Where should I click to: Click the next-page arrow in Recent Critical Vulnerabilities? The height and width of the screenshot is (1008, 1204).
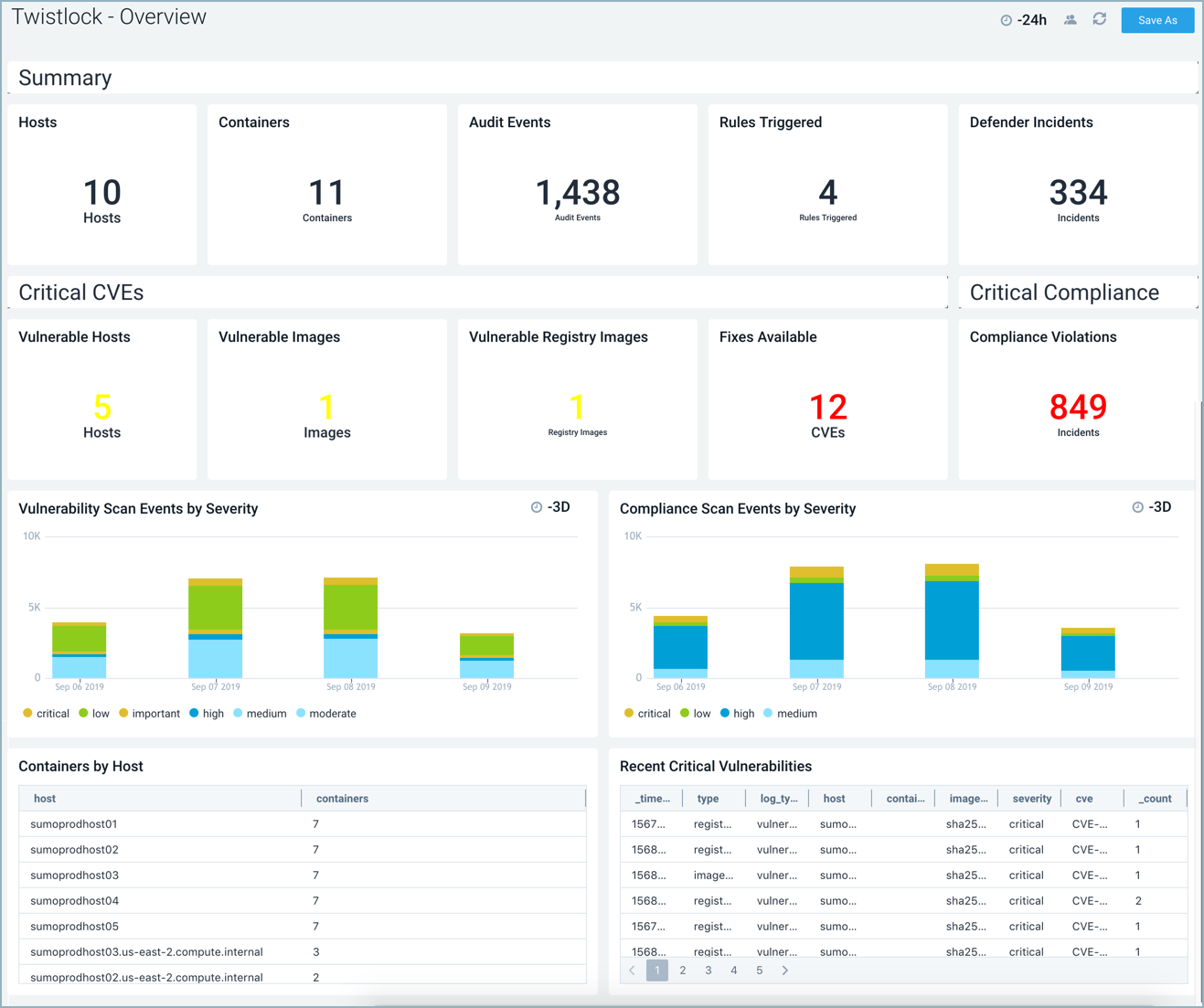click(x=784, y=970)
